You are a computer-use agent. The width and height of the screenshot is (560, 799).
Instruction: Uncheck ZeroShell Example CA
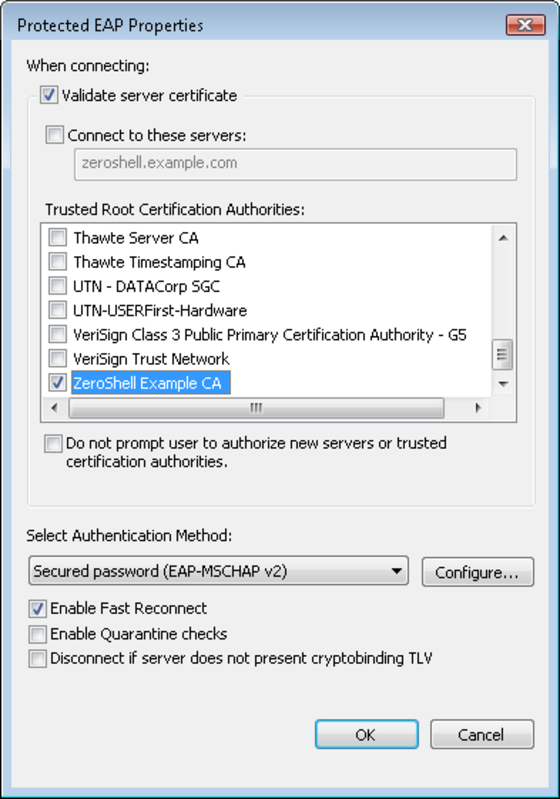click(58, 383)
